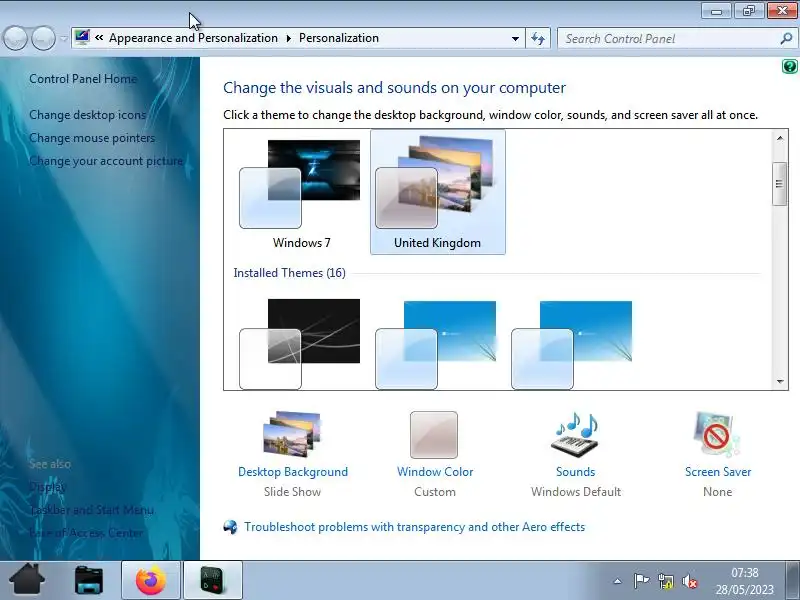Select the black installed theme with curved lines
Screen dimensions: 800x600
(299, 344)
